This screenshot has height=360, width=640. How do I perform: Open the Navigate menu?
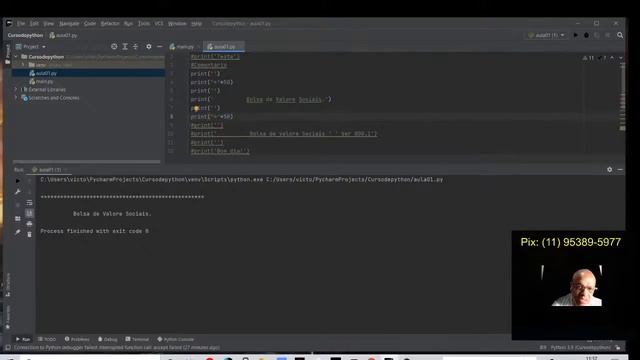69,24
